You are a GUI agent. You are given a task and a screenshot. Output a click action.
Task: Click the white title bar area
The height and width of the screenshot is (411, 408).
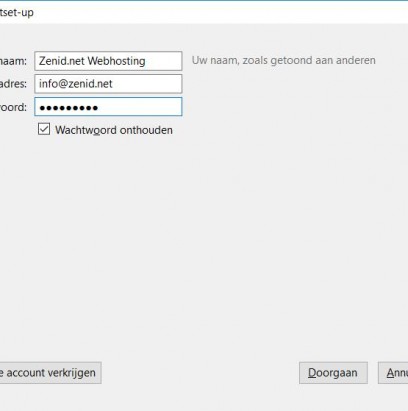[220, 13]
